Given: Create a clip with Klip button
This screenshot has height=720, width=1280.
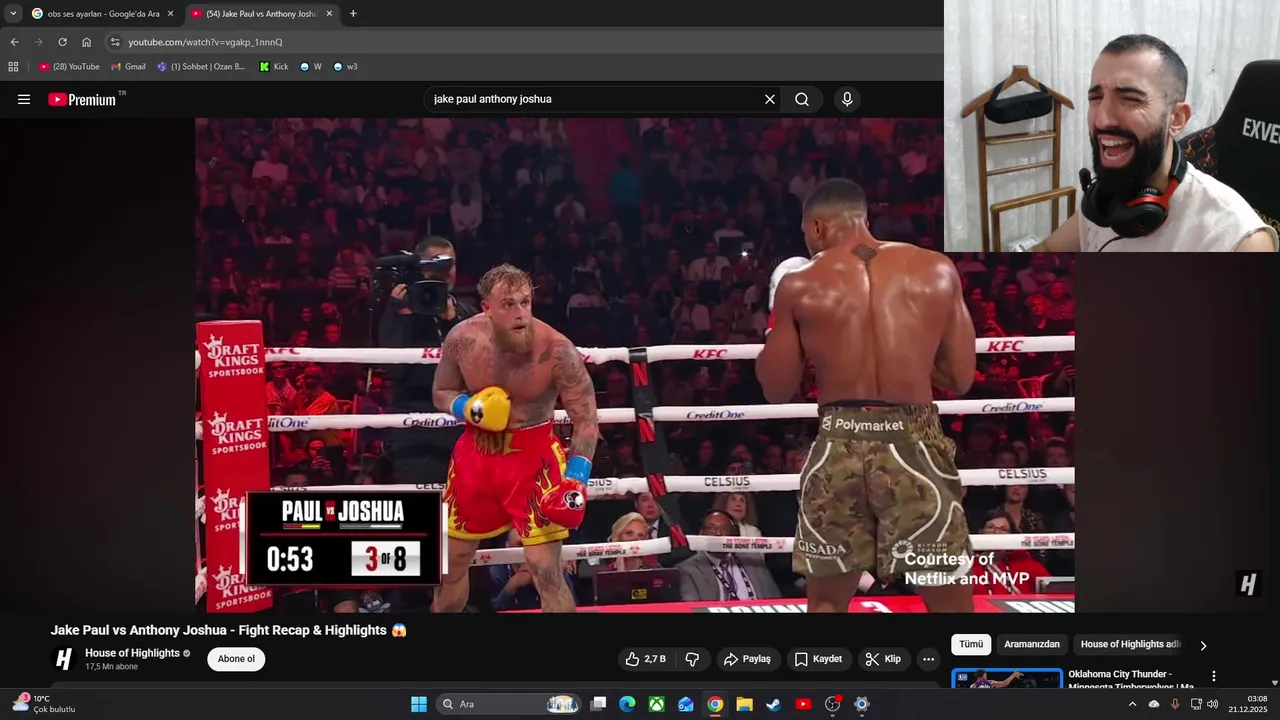Looking at the screenshot, I should pos(883,659).
